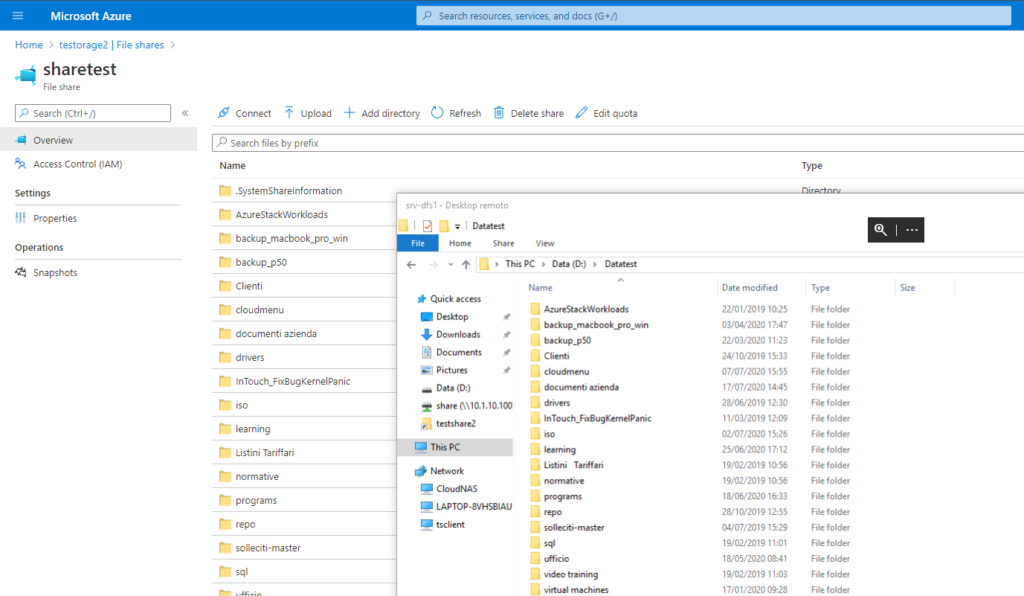Open 'testorage2 | File shares' breadcrumb link
Screen dimensions: 1024x596
112,44
